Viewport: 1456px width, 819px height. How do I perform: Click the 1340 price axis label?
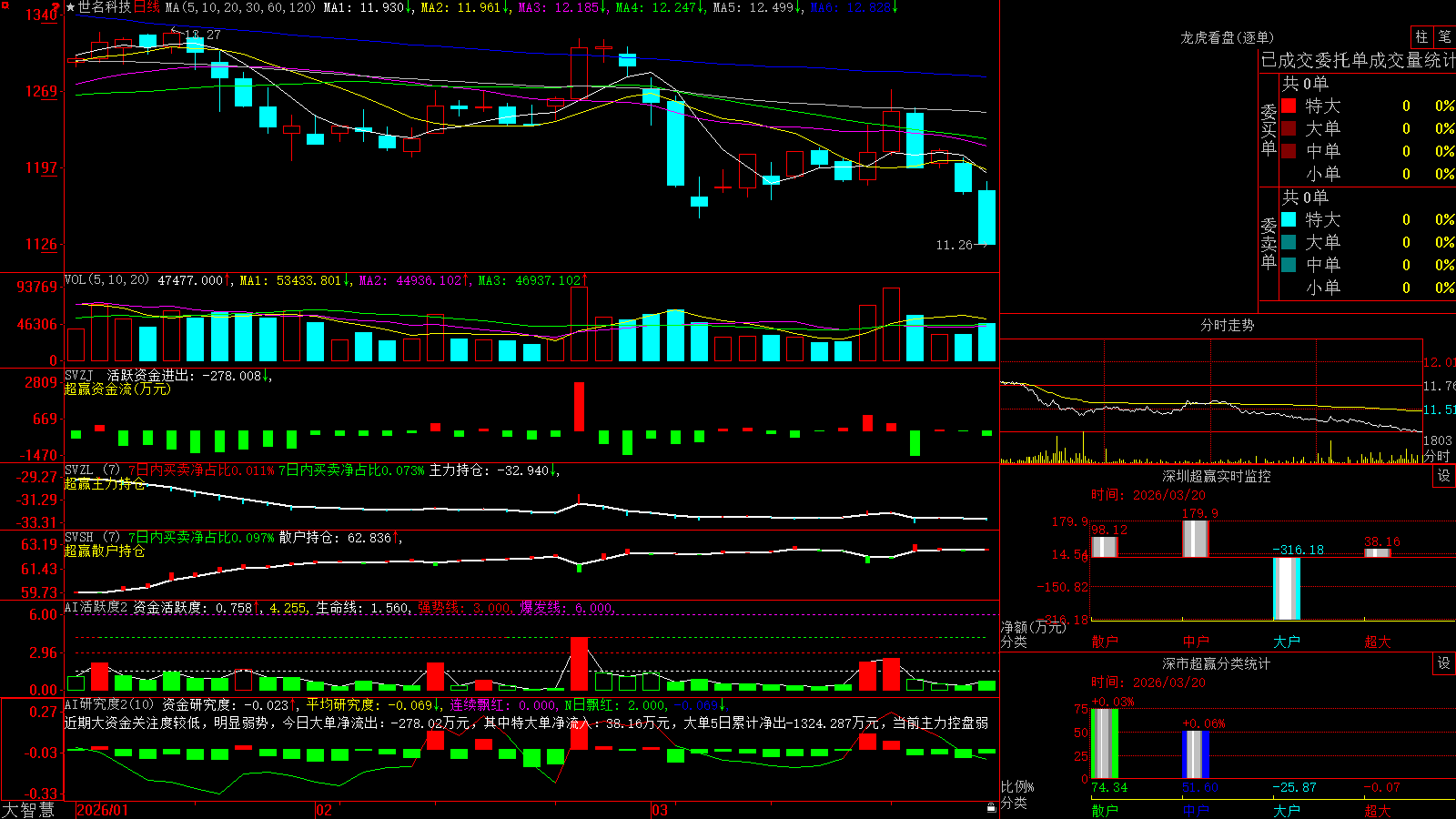coord(41,15)
